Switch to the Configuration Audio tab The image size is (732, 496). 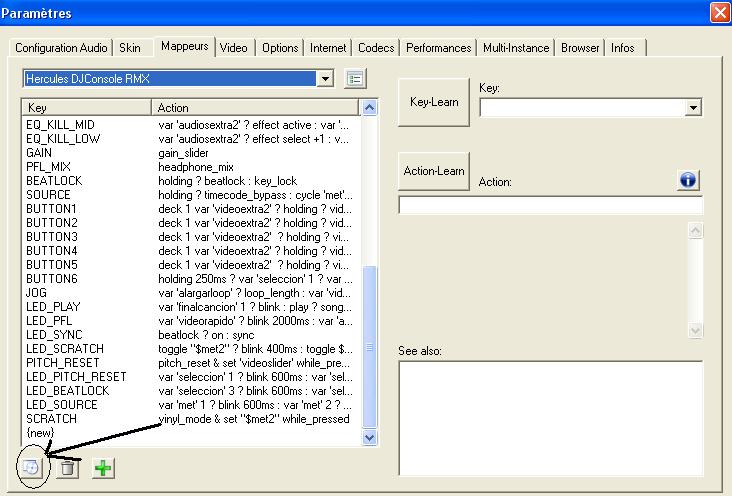click(61, 47)
